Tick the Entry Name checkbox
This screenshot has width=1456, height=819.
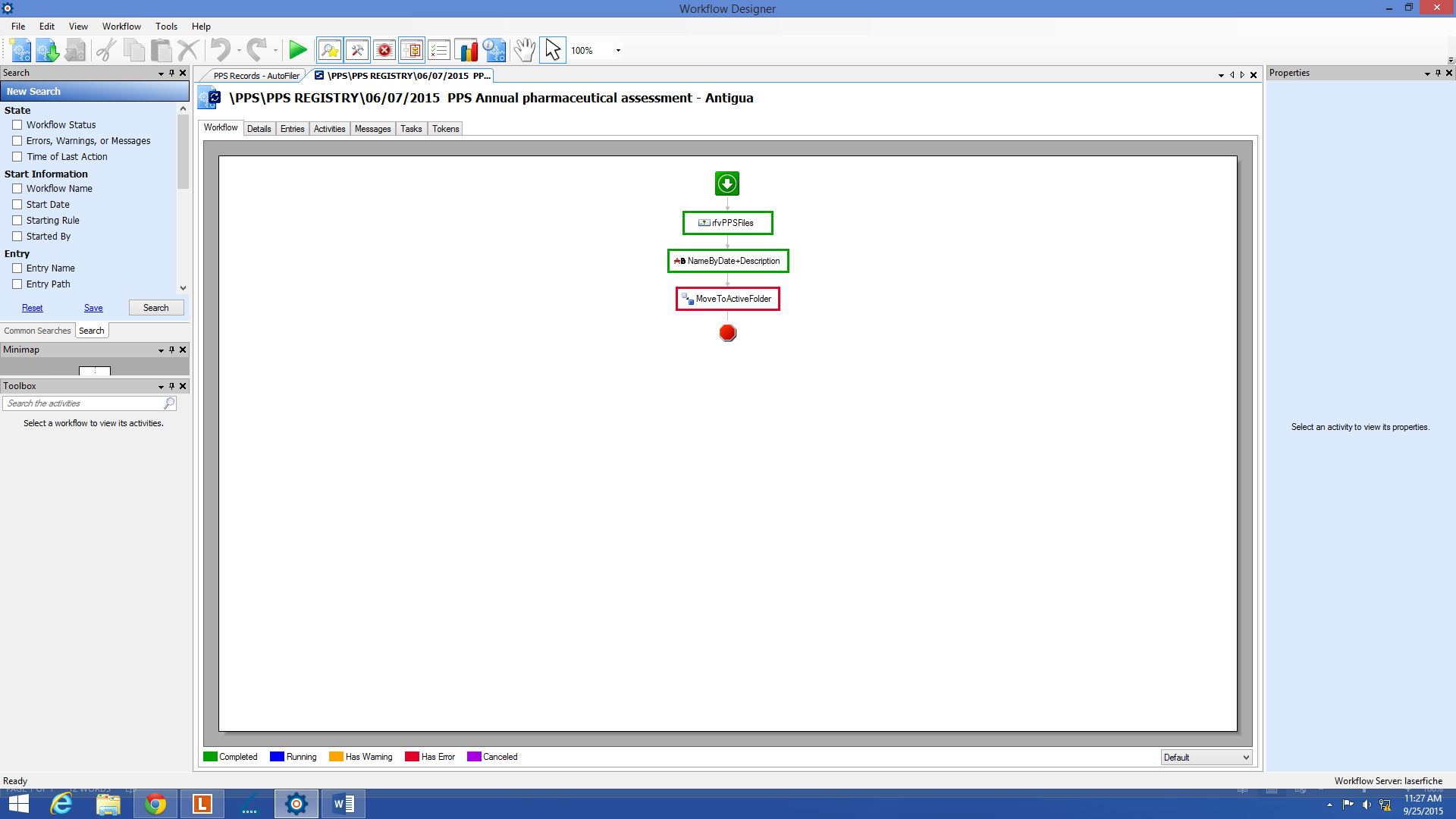(17, 268)
